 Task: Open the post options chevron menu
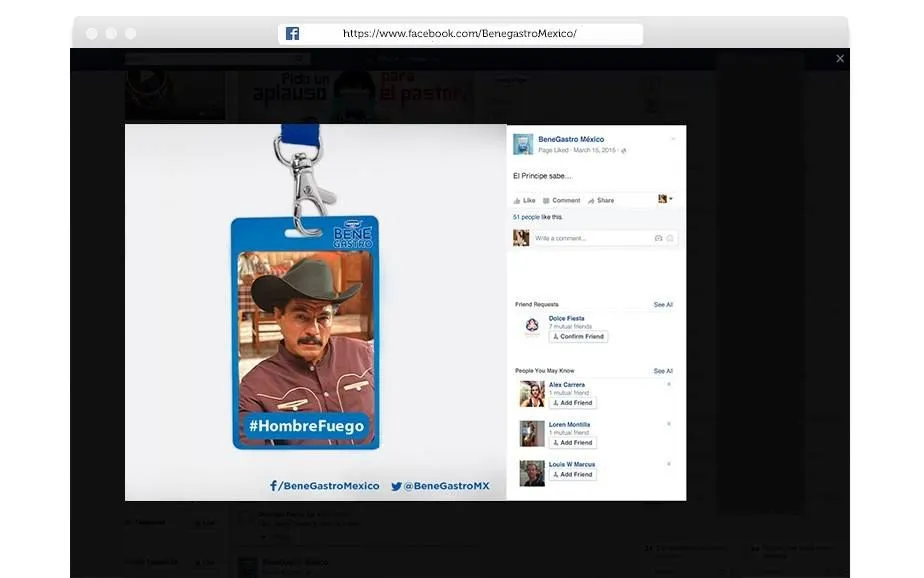pyautogui.click(x=673, y=140)
